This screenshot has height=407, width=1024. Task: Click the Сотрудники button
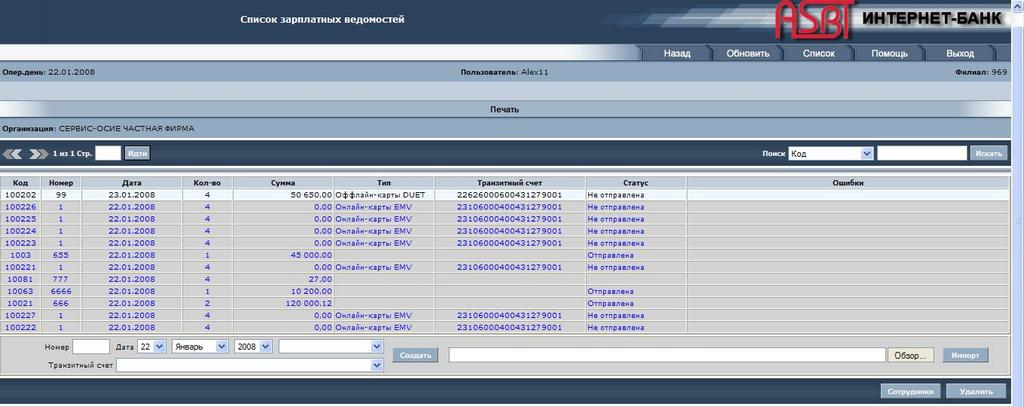[x=909, y=392]
